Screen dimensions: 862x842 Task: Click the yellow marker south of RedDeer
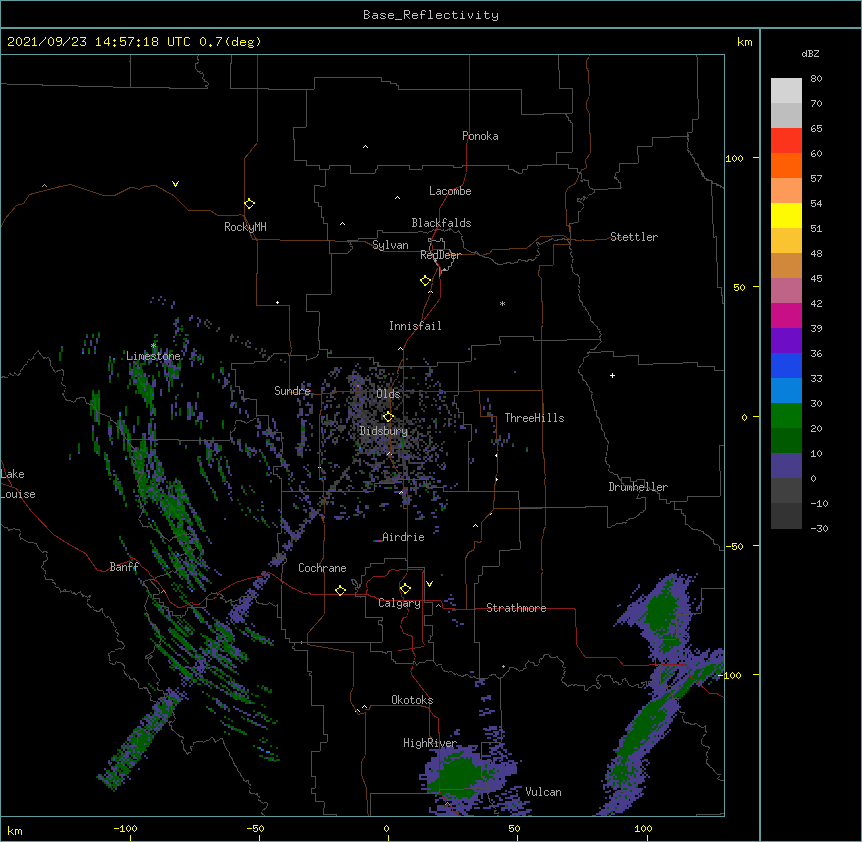tap(425, 280)
